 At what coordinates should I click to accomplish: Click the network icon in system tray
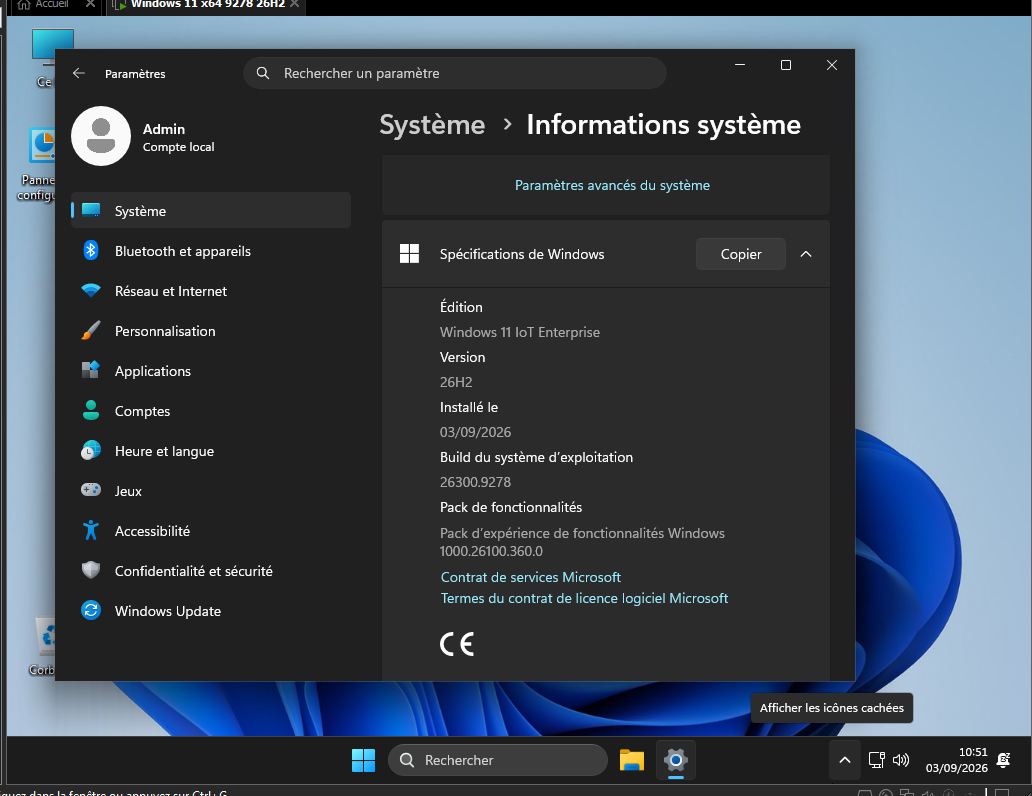click(877, 760)
